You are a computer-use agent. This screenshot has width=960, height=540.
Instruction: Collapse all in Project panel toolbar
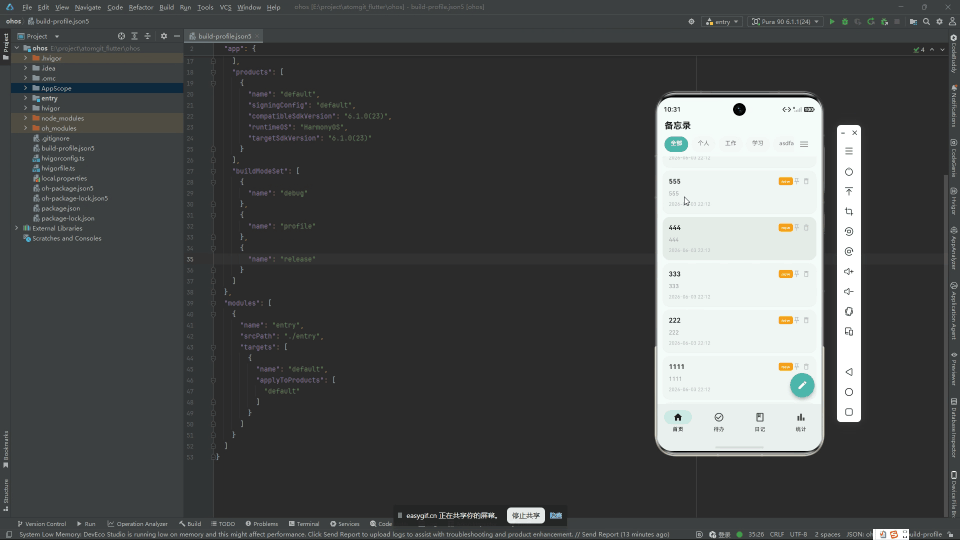[x=148, y=36]
